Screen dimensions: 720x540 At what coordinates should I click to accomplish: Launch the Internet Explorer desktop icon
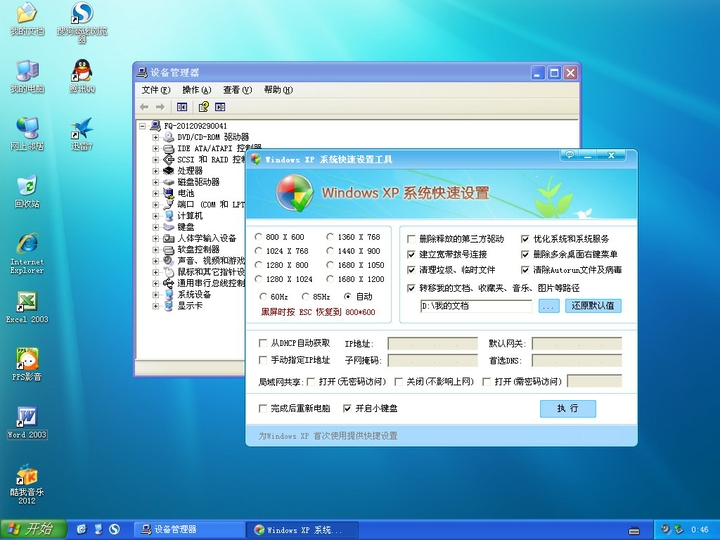tap(27, 253)
